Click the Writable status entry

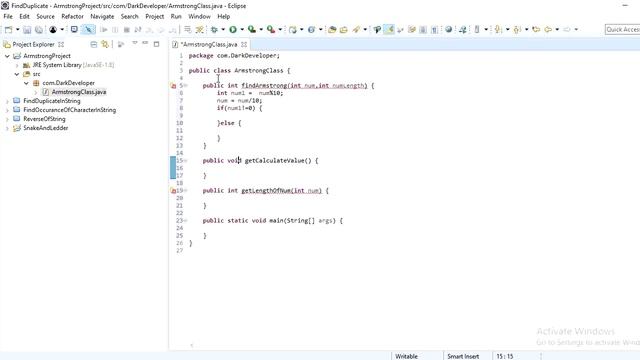click(406, 356)
